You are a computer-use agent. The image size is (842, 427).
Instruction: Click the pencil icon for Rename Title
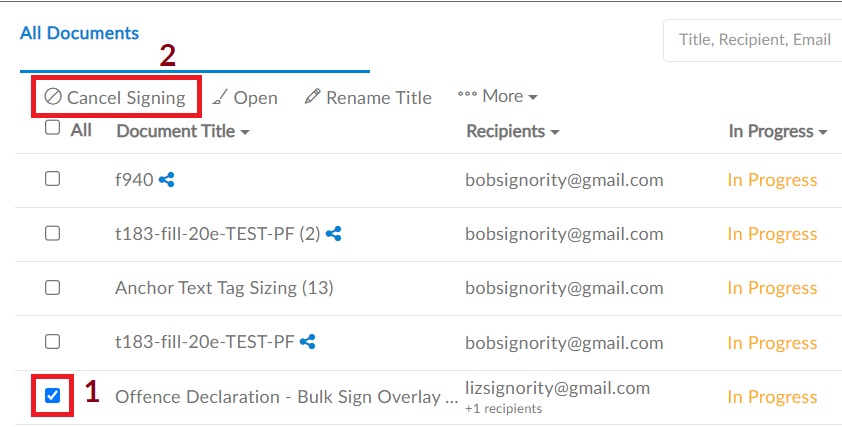click(313, 96)
